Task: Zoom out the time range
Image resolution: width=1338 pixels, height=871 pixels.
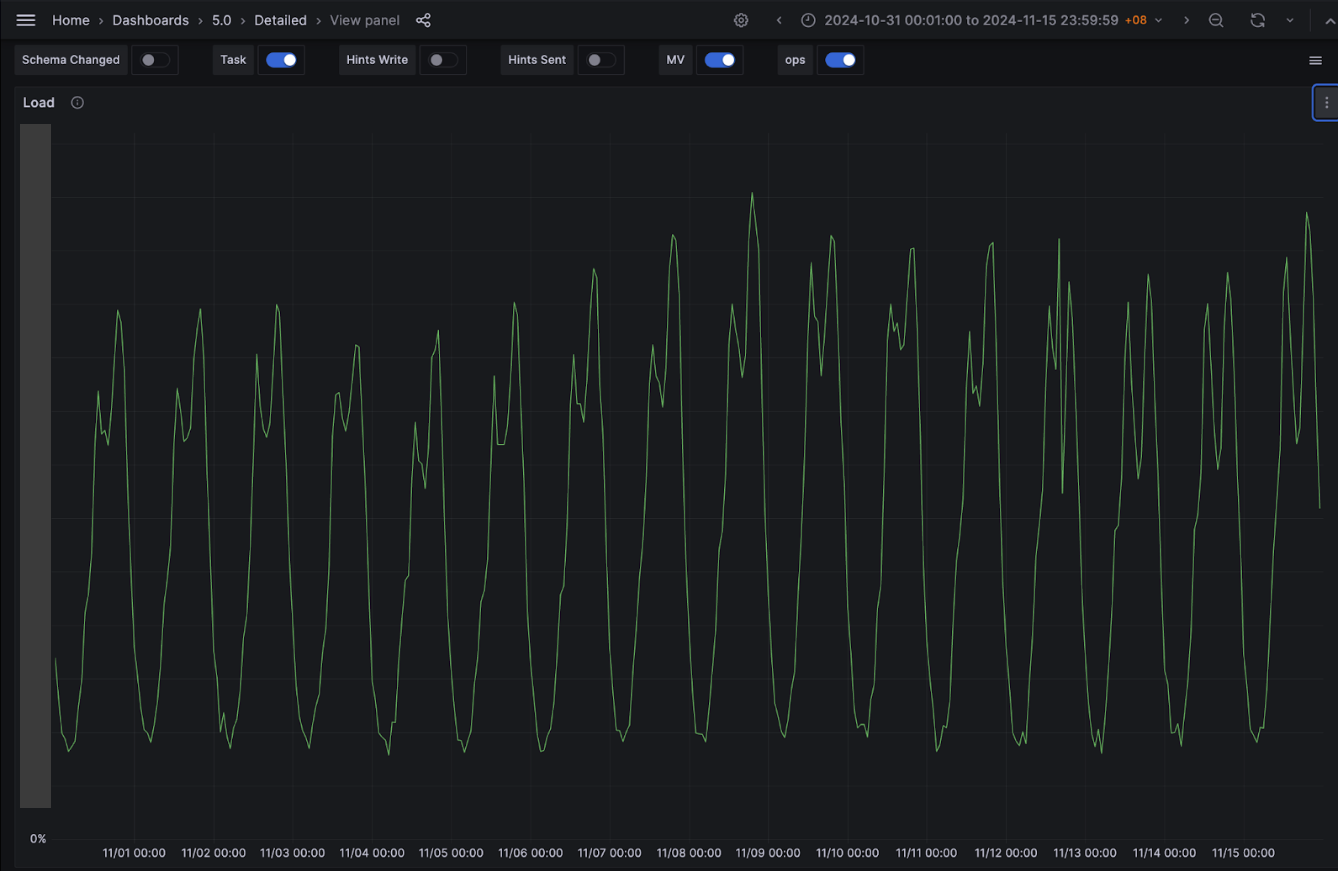Action: [1216, 20]
